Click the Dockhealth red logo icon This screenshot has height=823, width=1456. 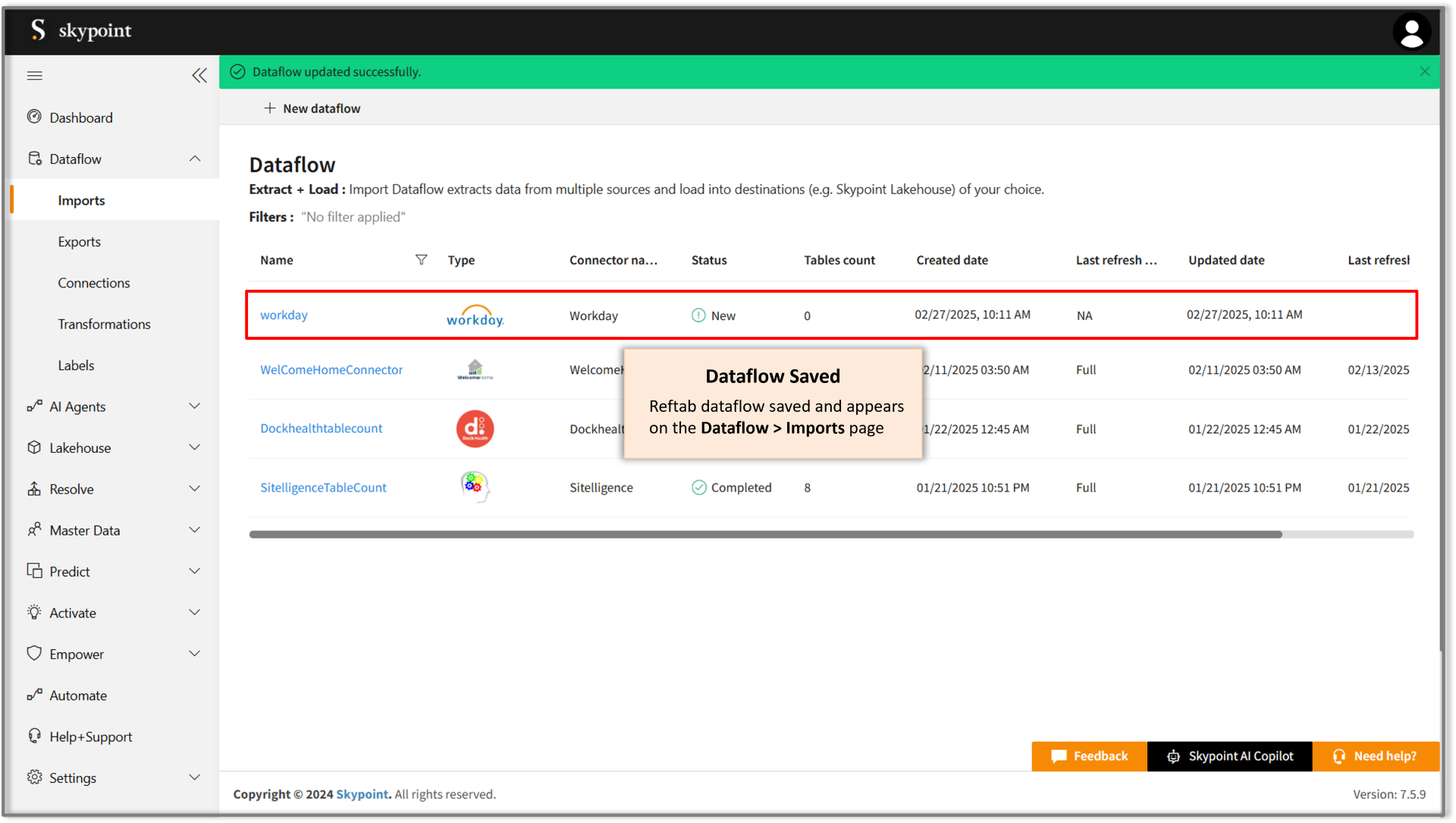tap(475, 429)
